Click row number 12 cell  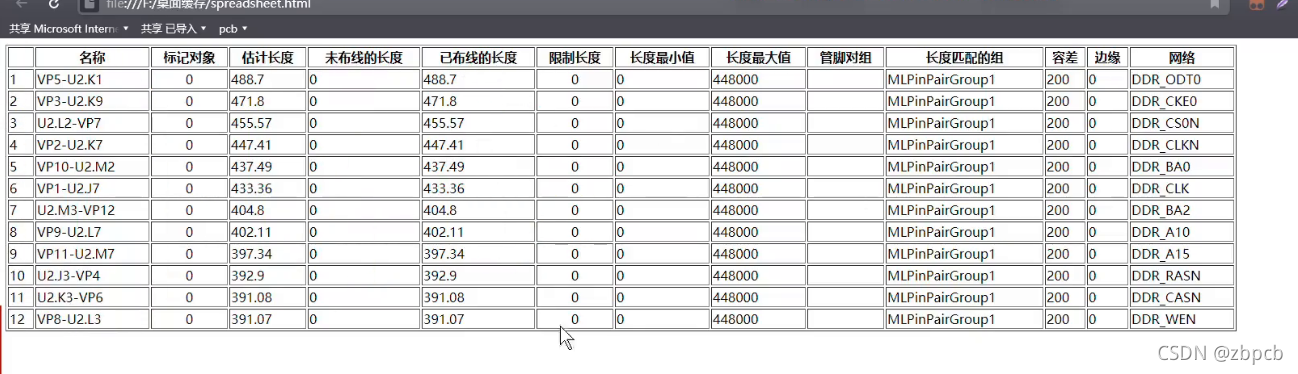tap(20, 319)
